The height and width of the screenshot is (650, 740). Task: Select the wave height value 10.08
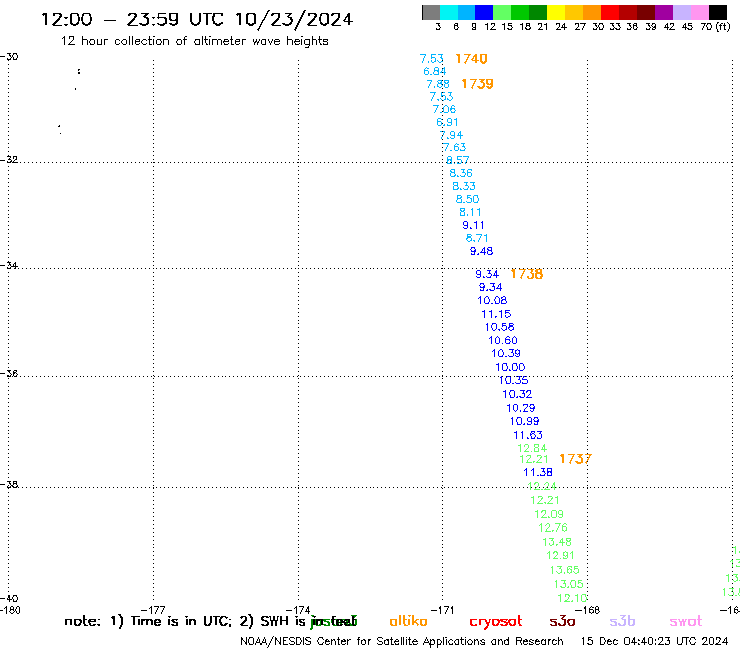tap(492, 300)
